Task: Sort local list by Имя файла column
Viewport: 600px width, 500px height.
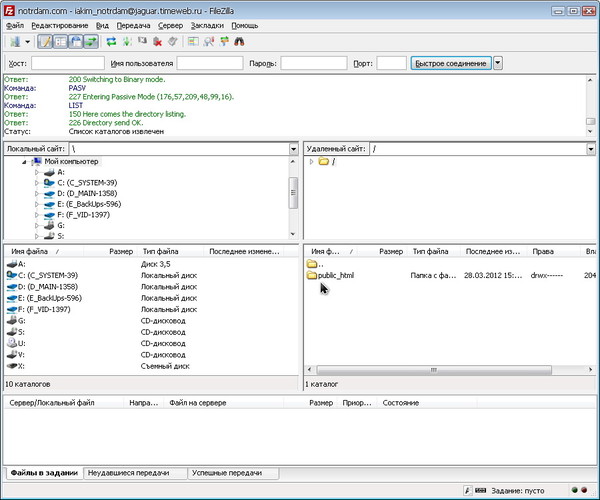Action: click(x=44, y=251)
